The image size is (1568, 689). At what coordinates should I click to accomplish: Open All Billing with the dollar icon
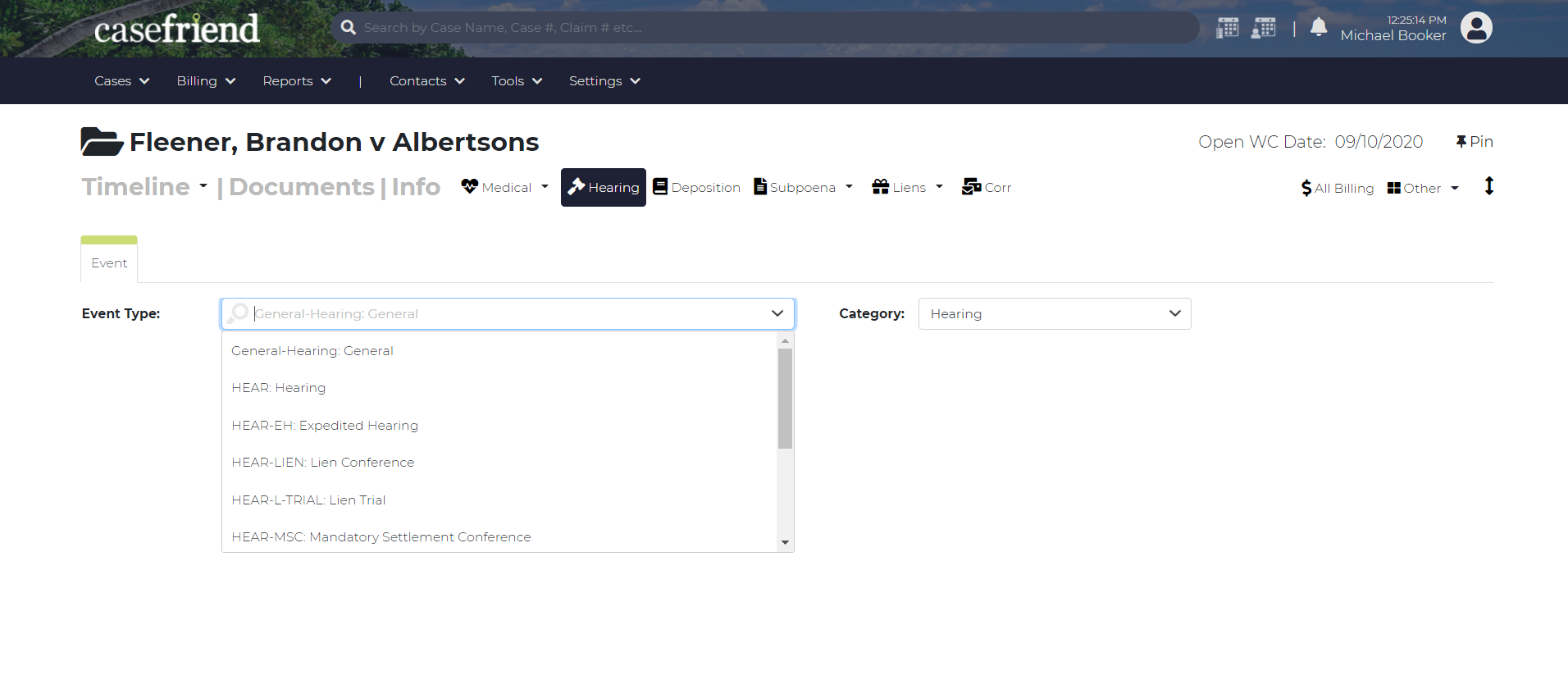(1338, 188)
